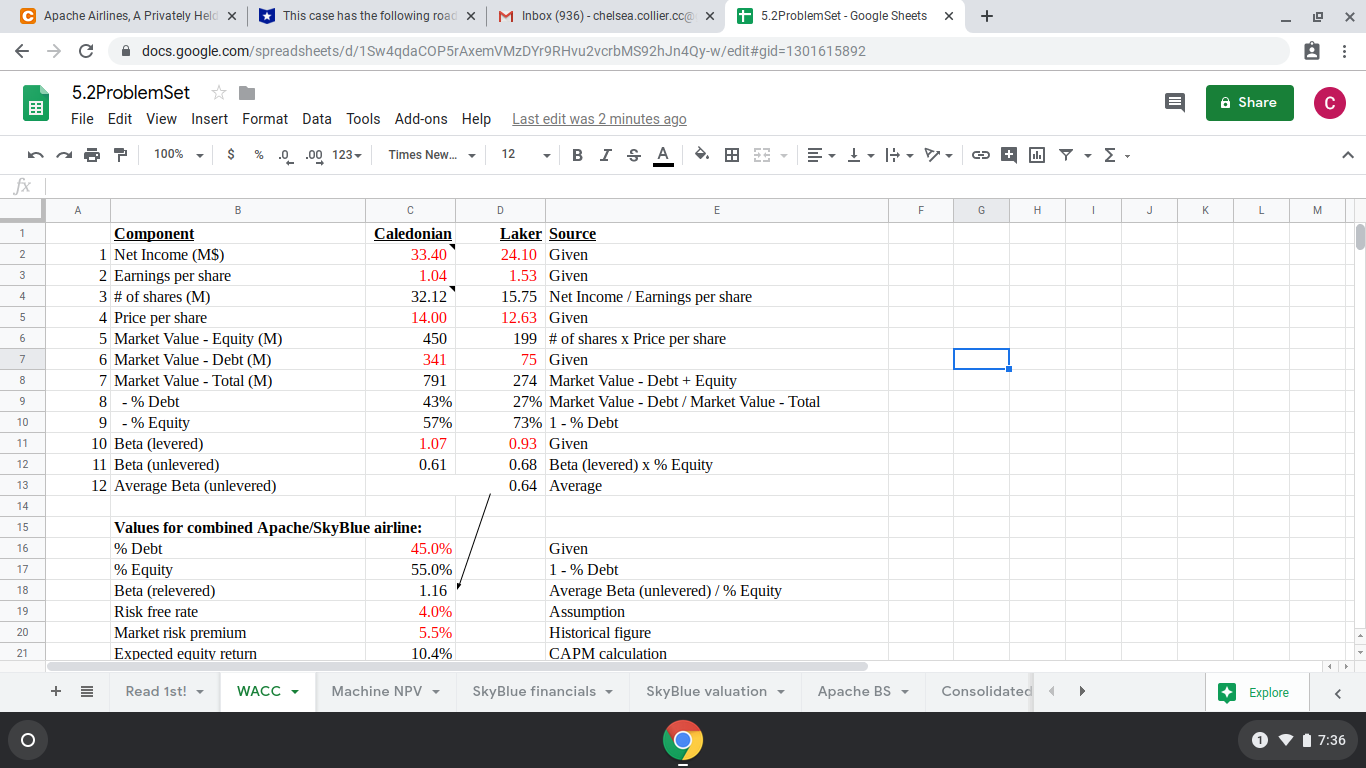Open the Google account avatar
Viewport: 1366px width, 768px height.
coord(1329,103)
